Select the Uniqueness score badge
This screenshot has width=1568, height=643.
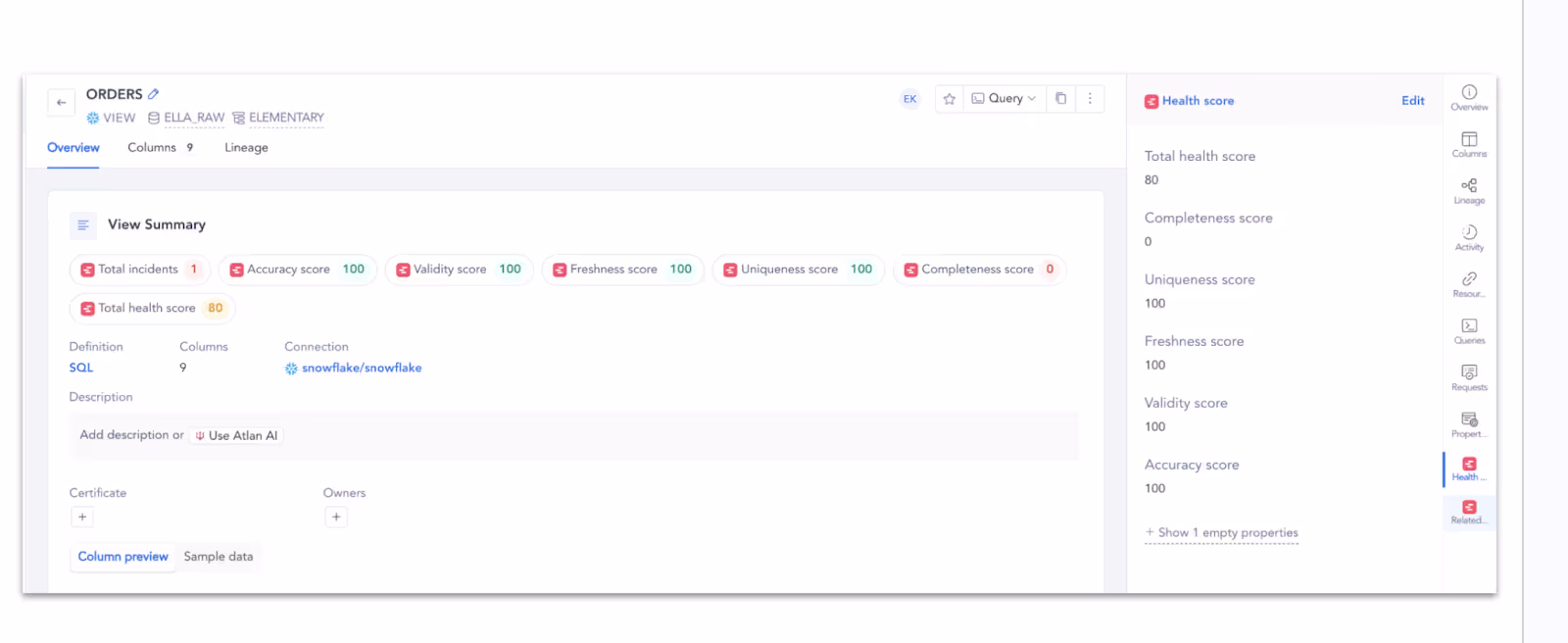tap(798, 270)
